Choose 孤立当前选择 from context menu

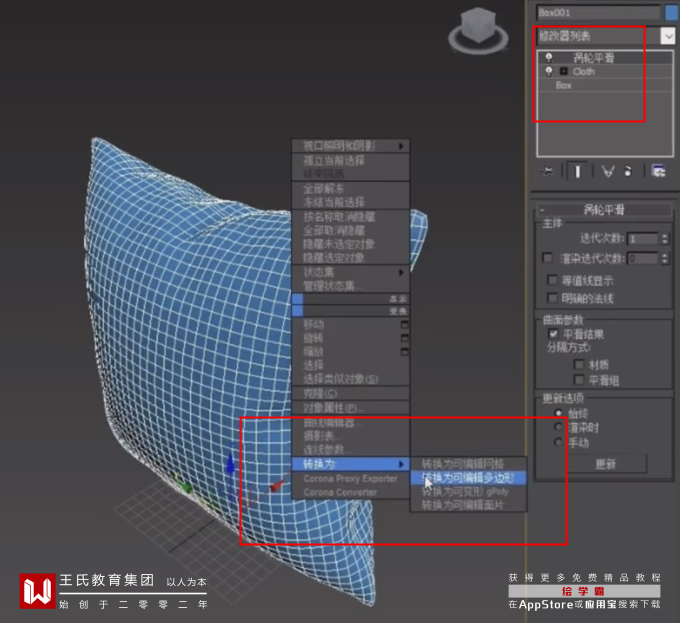(350, 160)
